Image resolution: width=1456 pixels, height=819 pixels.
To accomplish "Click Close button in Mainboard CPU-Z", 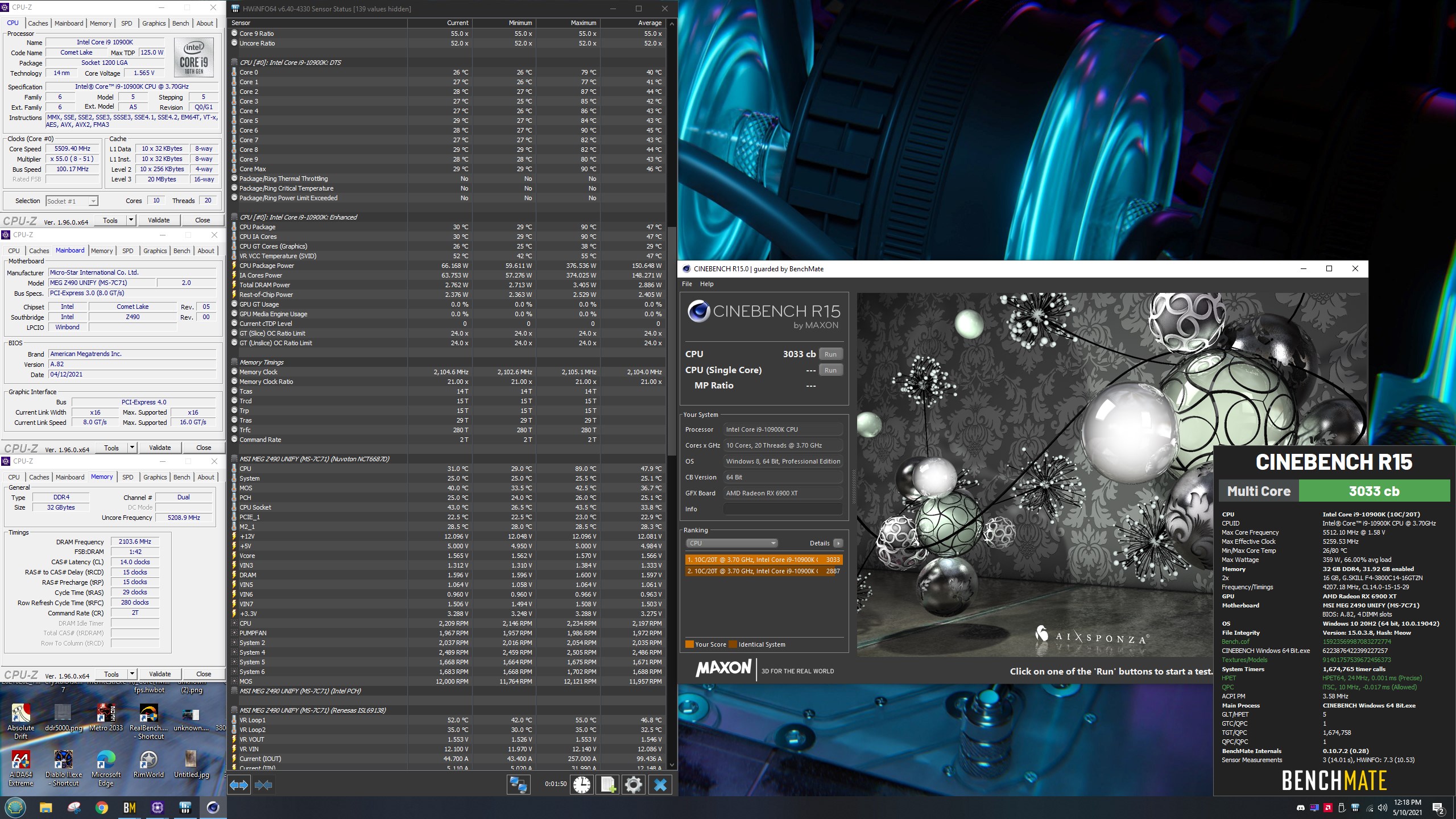I will [x=204, y=448].
